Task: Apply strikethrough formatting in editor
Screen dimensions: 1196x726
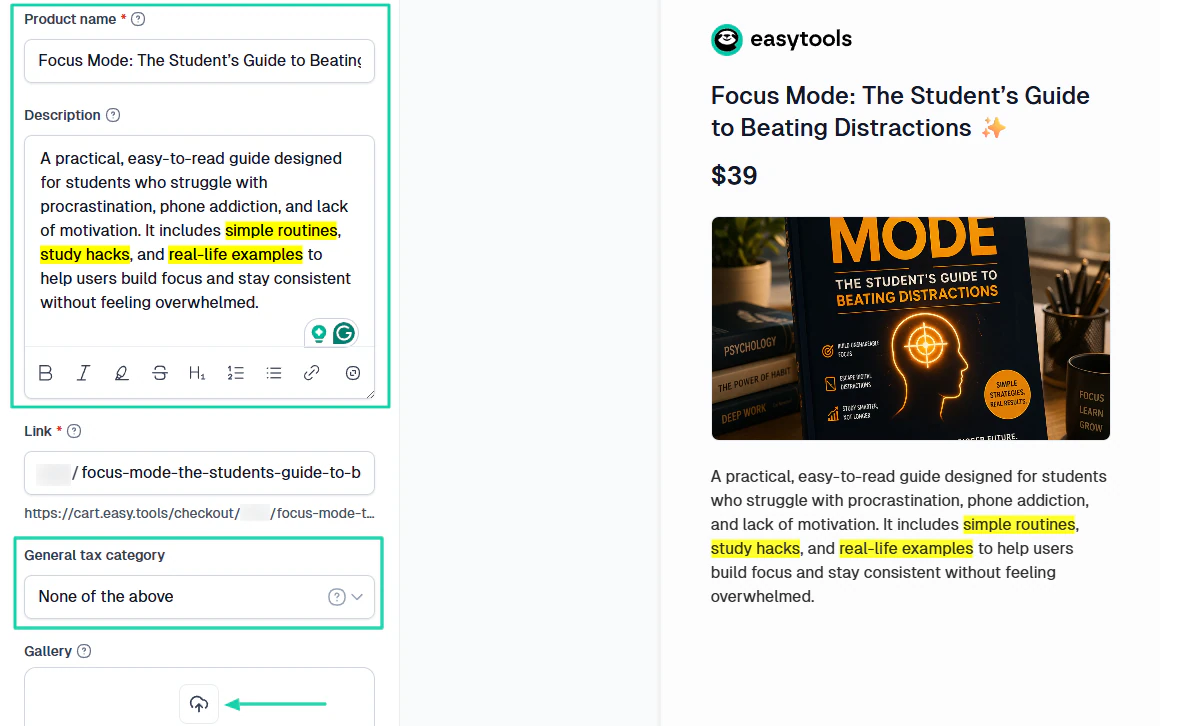Action: pyautogui.click(x=159, y=373)
